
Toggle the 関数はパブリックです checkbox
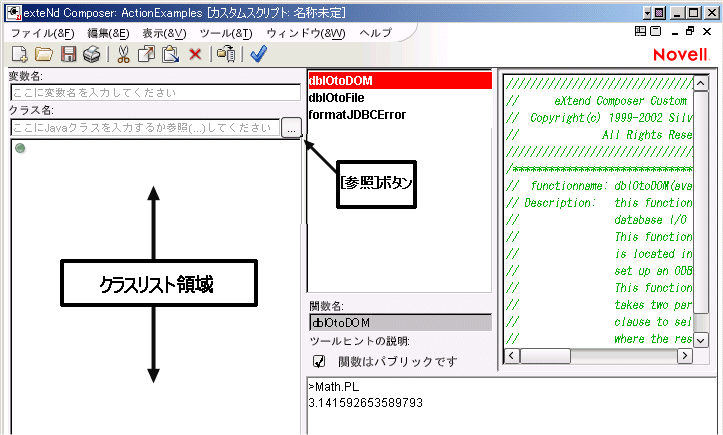click(319, 361)
